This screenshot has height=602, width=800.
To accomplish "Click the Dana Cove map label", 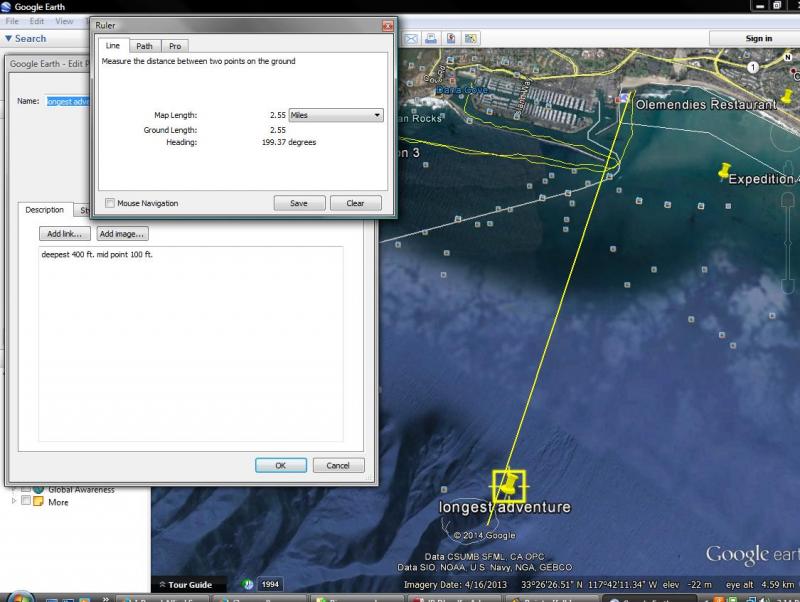I will pos(462,90).
